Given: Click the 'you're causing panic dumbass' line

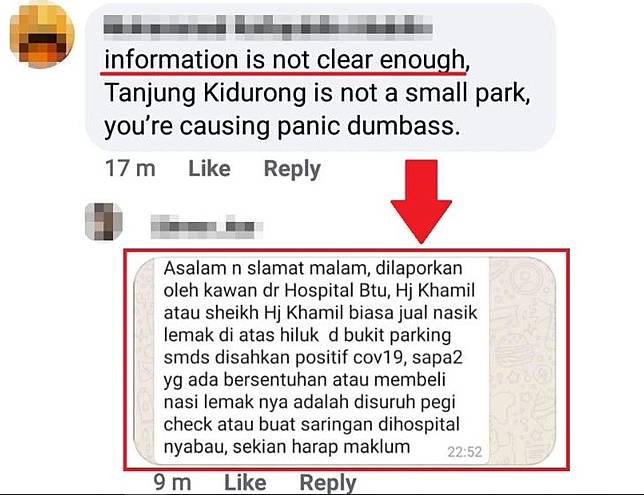Looking at the screenshot, I should (282, 126).
